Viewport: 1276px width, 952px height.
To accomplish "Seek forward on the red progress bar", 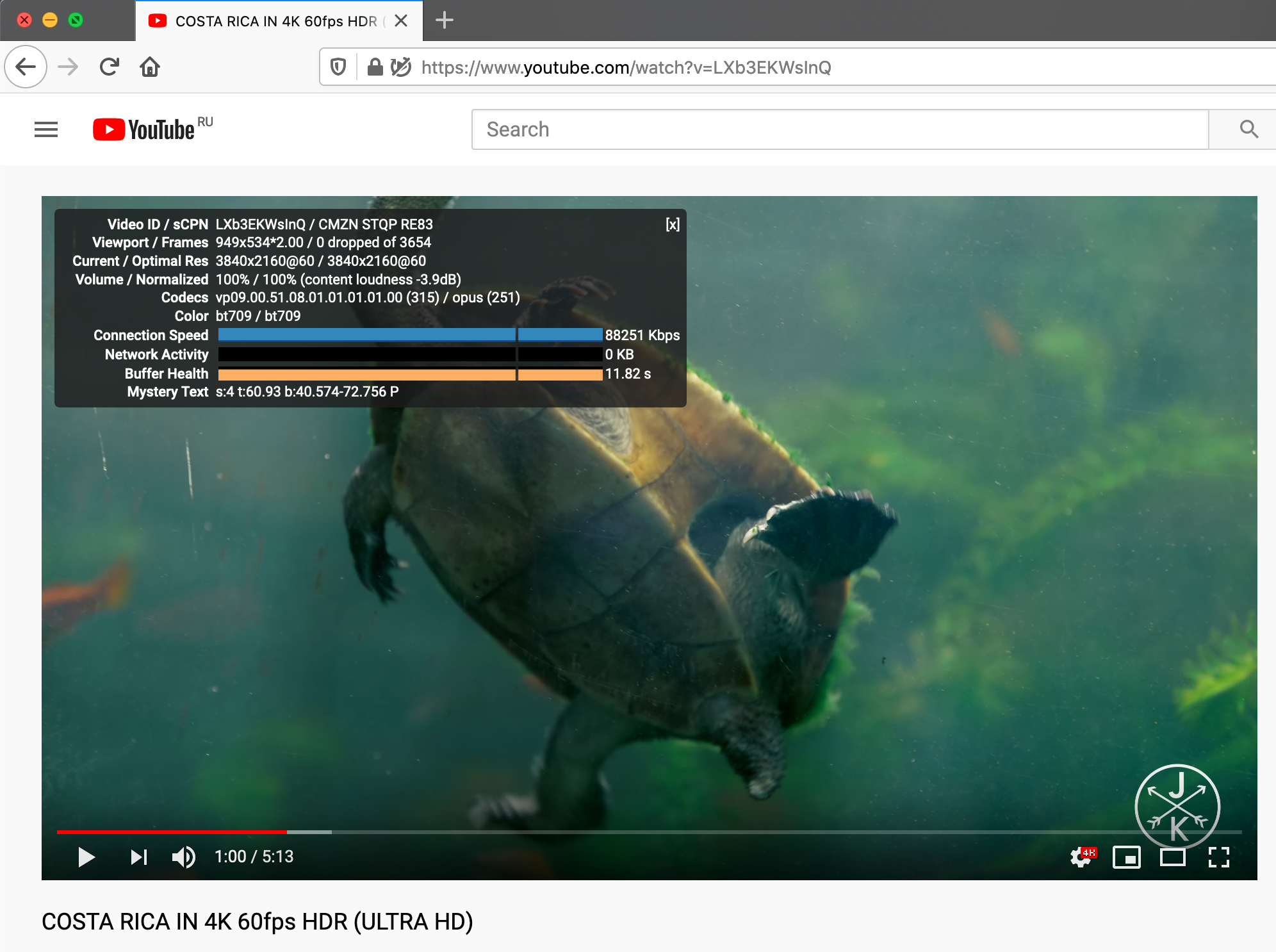I will pos(448,831).
